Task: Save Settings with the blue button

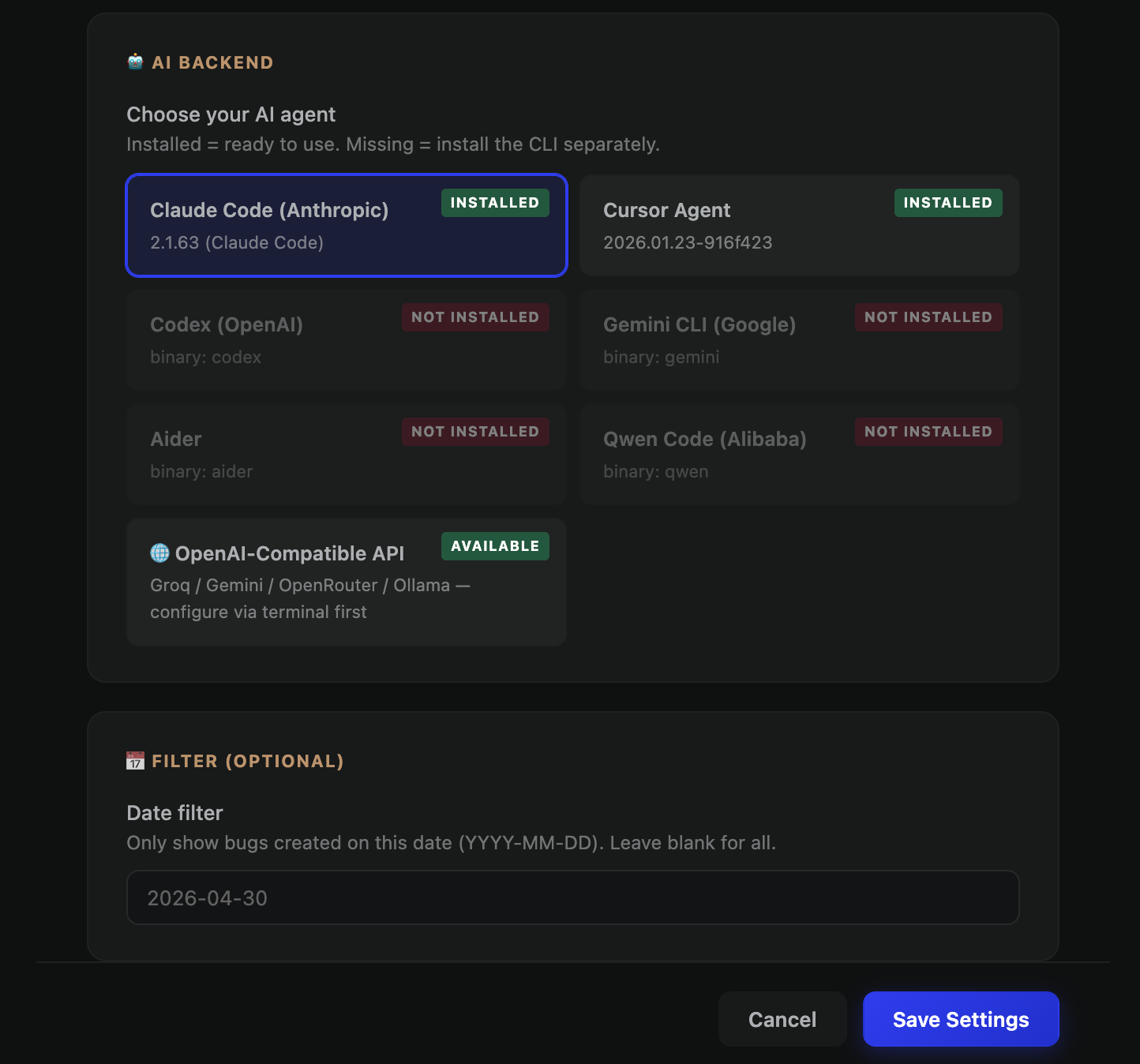Action: [x=961, y=1019]
